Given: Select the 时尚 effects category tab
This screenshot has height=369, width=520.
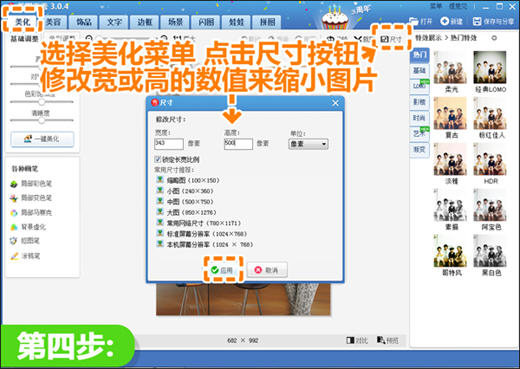Looking at the screenshot, I should point(420,118).
